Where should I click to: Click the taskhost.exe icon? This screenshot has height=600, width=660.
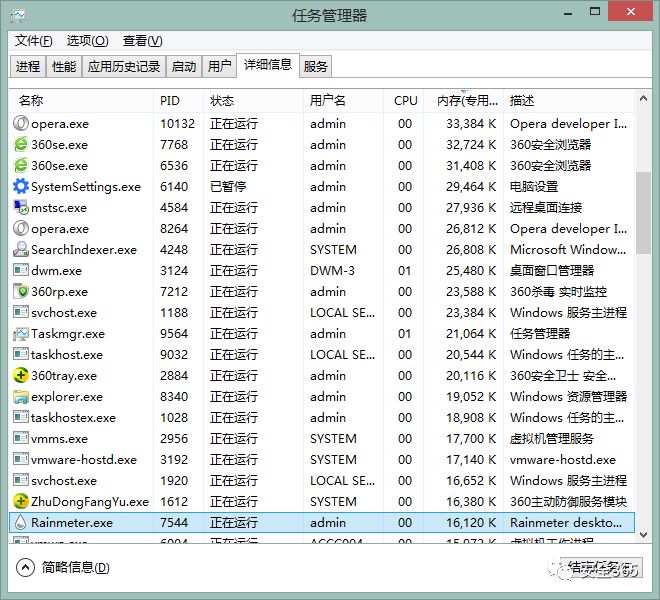(x=21, y=354)
